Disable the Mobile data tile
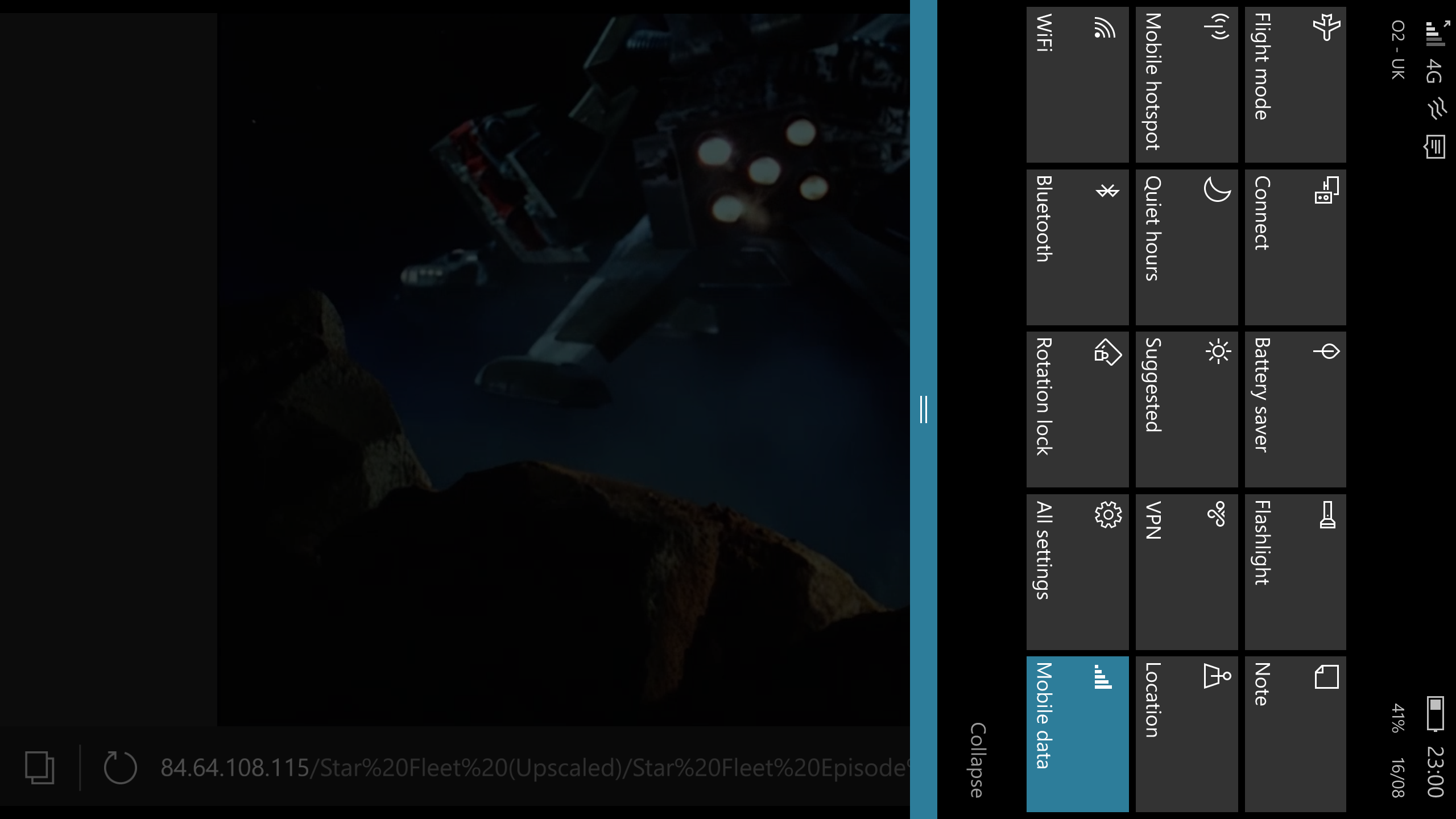1456x819 pixels. coord(1077,734)
